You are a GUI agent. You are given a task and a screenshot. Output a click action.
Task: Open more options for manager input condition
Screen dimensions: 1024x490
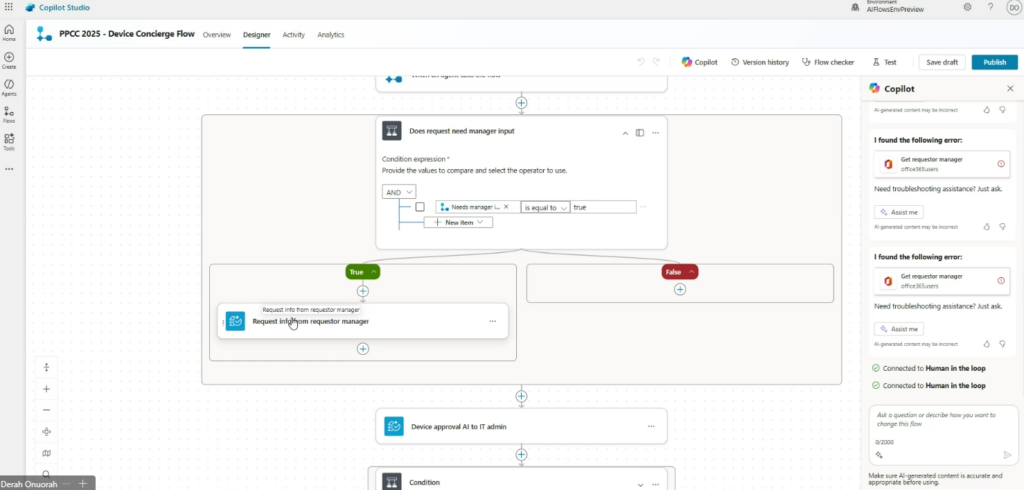point(655,133)
